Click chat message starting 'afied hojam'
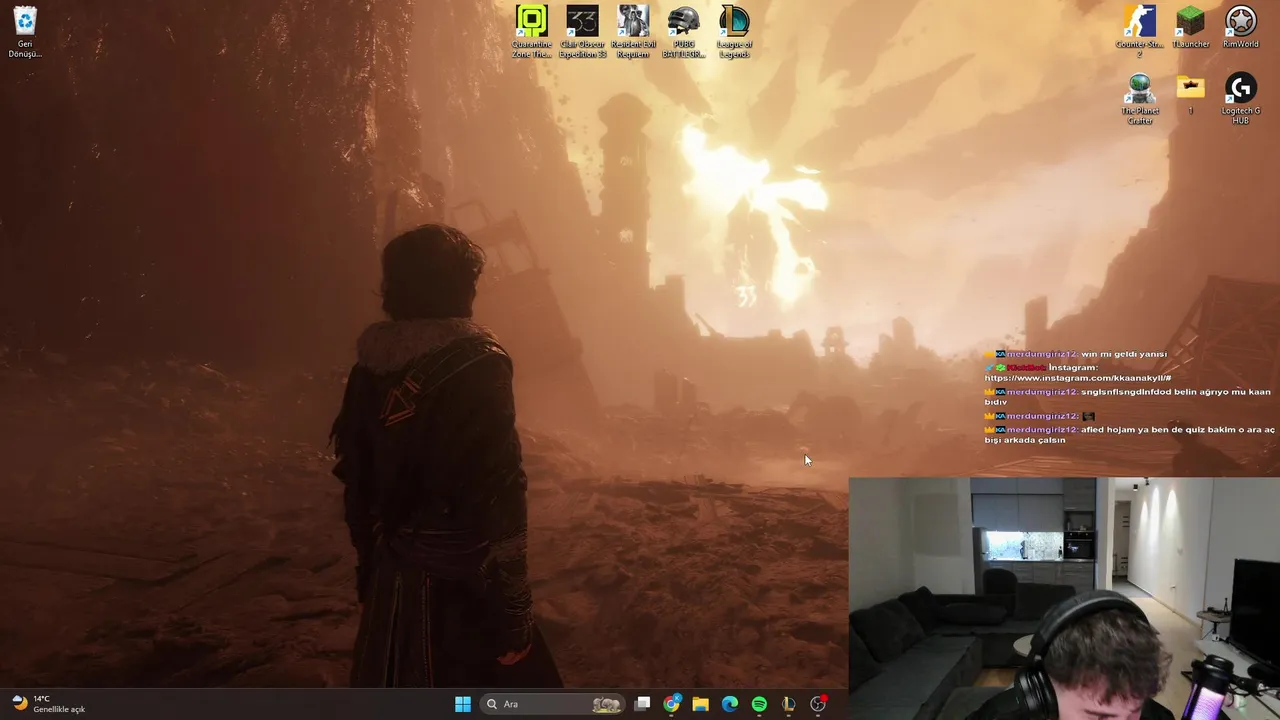The image size is (1280, 720). tap(1129, 435)
